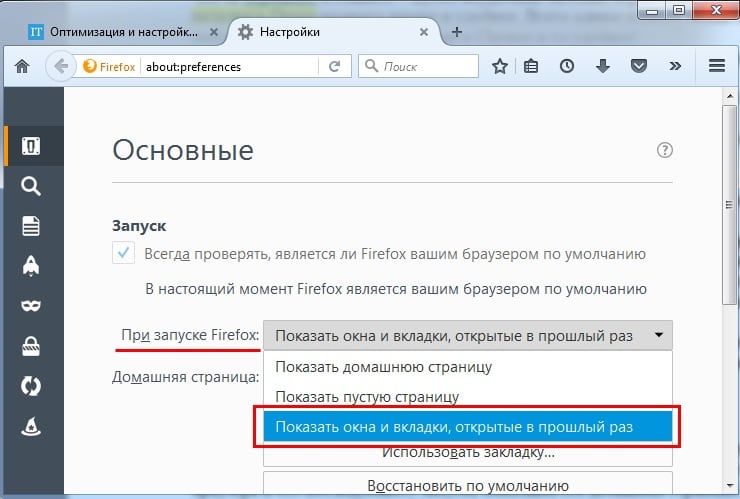
Task: Open Privacy settings mask icon
Action: [31, 306]
